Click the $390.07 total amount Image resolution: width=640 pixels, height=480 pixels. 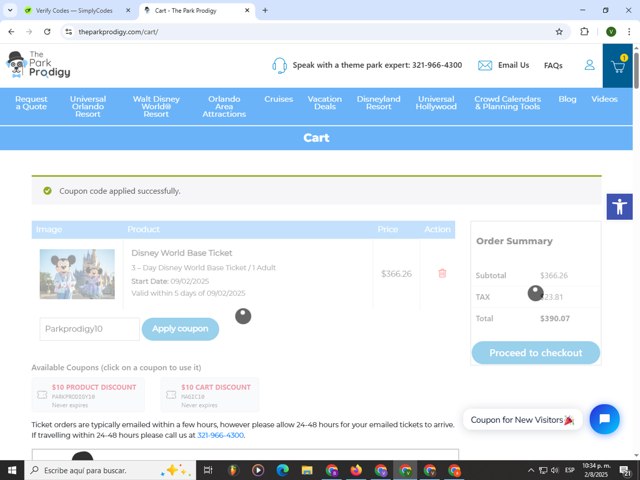pos(555,318)
